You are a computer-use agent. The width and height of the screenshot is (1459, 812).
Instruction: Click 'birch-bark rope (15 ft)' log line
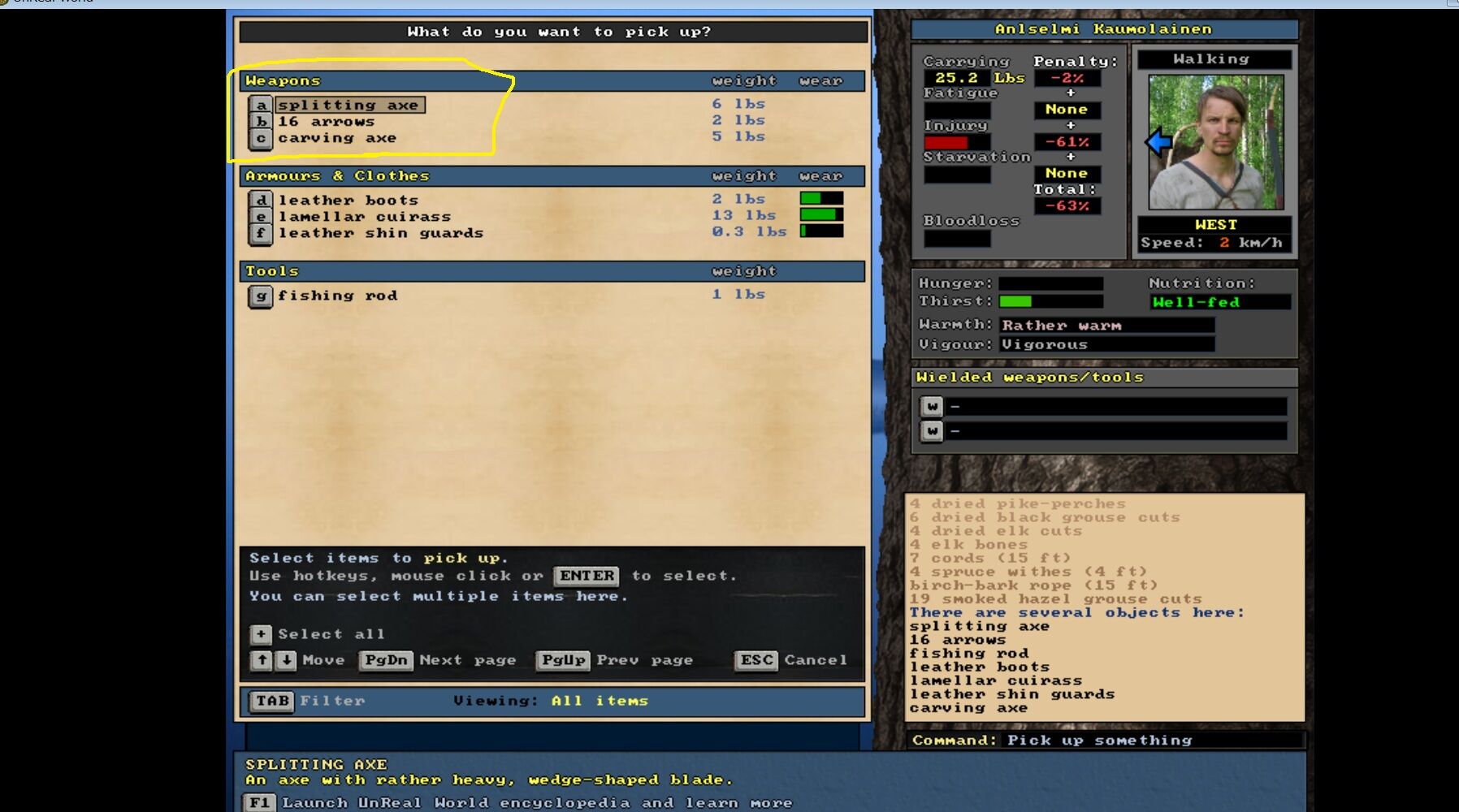tap(1033, 585)
